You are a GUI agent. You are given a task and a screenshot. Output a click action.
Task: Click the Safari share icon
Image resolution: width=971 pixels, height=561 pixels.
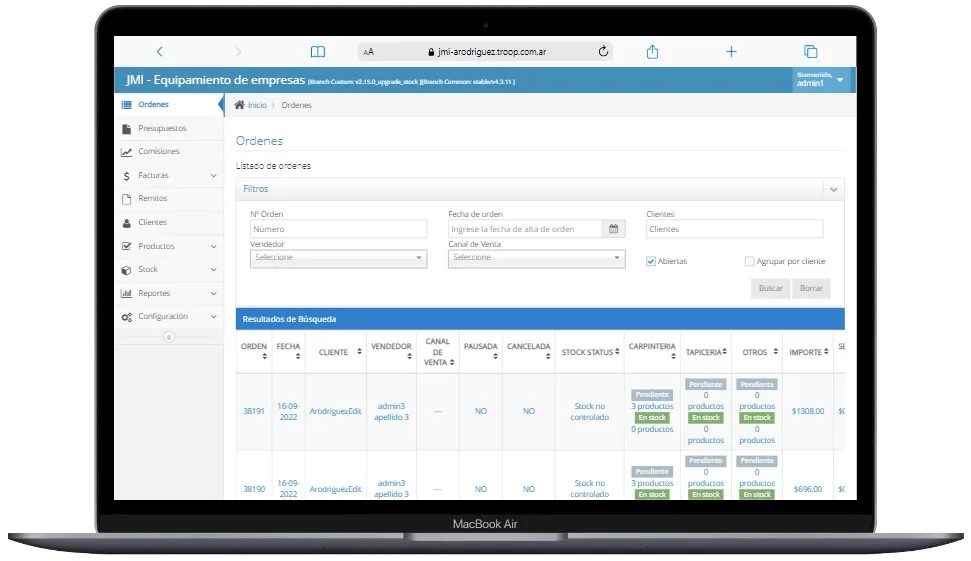click(652, 52)
